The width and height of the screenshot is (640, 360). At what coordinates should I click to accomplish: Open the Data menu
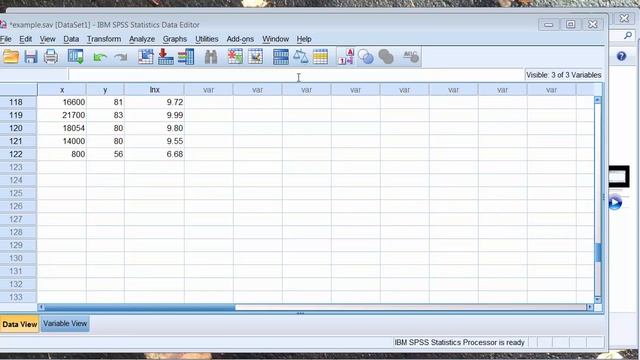[71, 39]
